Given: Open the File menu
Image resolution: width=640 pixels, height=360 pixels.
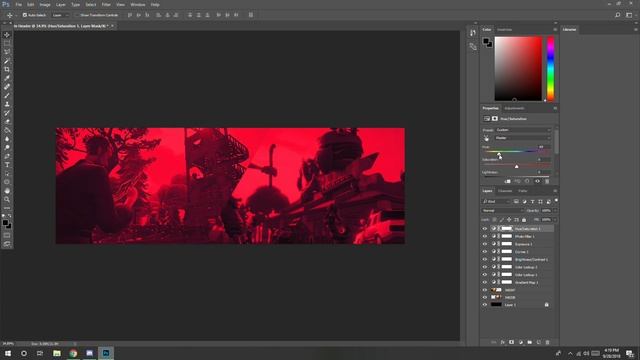Looking at the screenshot, I should point(18,4).
